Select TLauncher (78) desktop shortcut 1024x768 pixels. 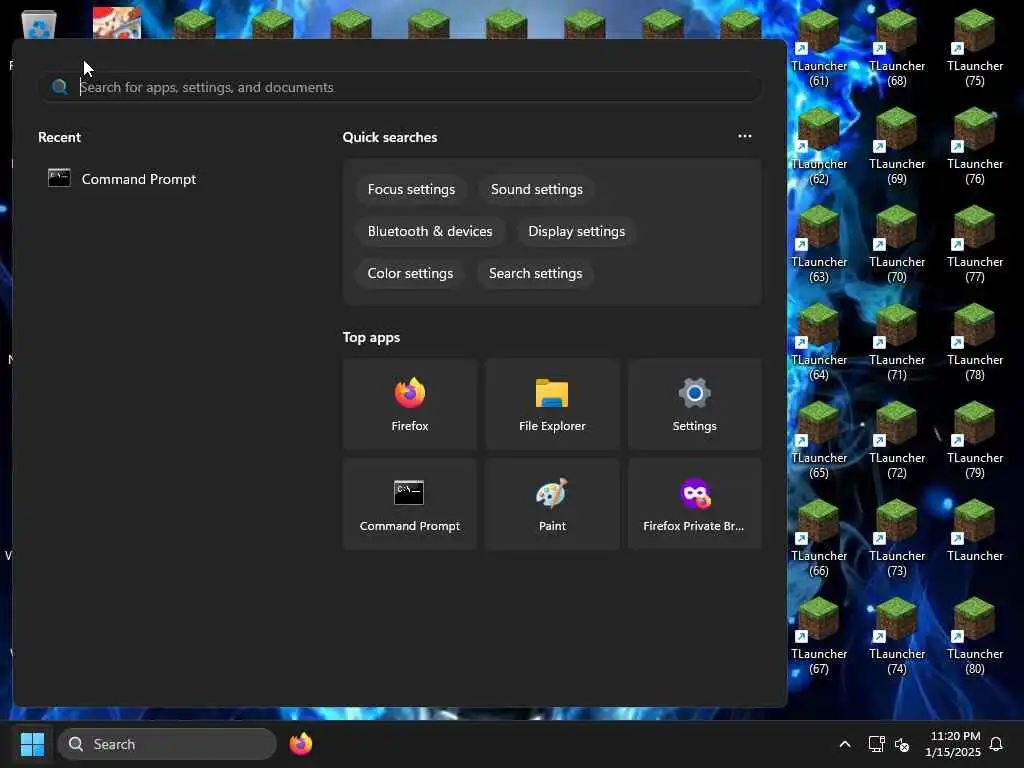tap(974, 342)
